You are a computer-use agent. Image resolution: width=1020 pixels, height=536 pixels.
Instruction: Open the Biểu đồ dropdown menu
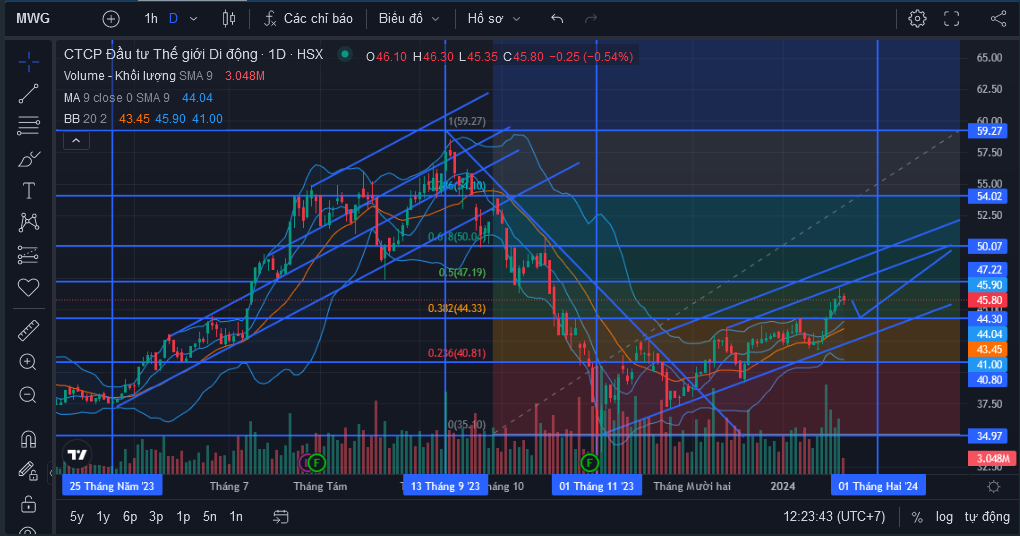tap(409, 19)
